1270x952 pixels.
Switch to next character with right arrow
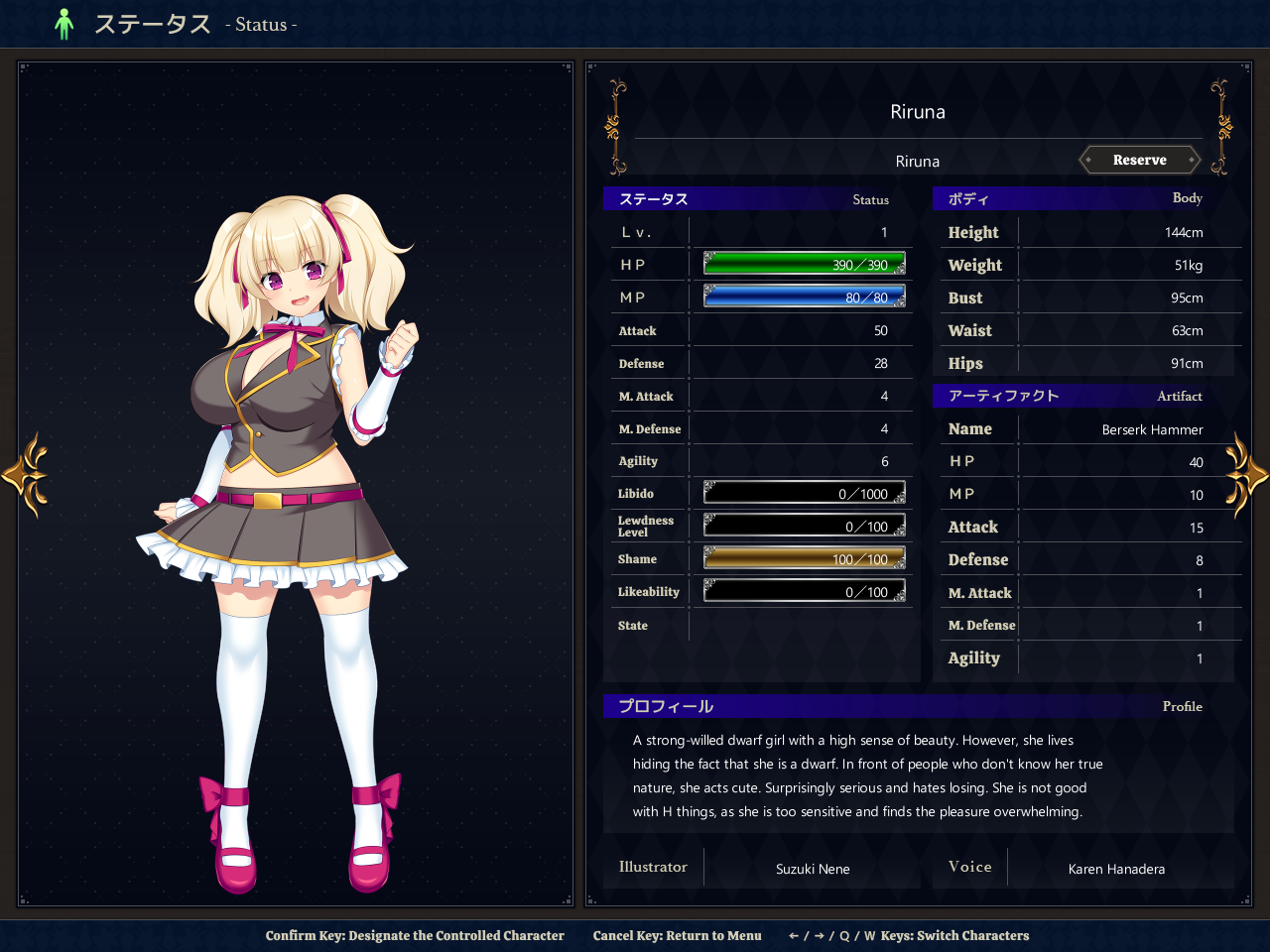coord(1246,475)
